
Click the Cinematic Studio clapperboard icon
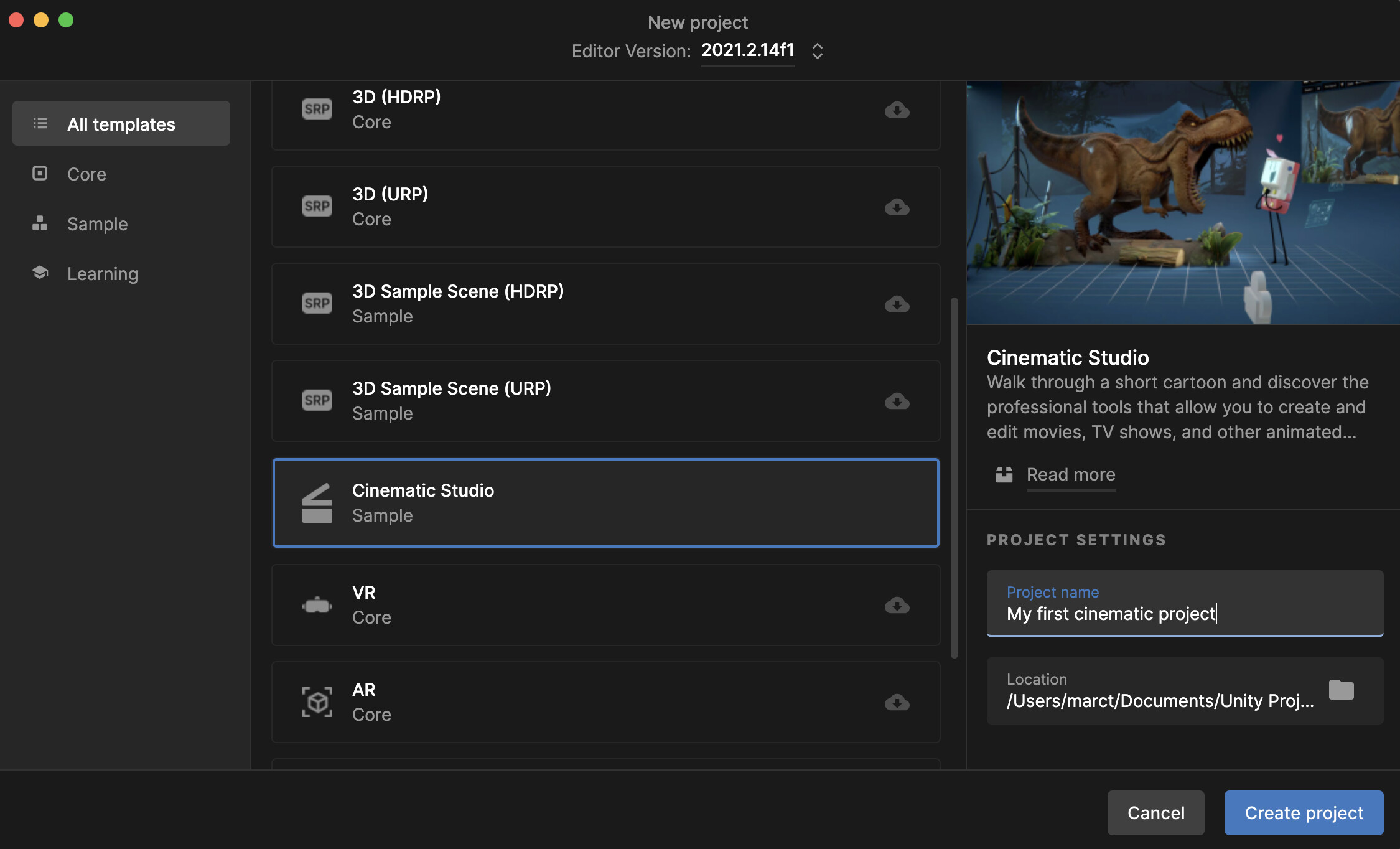(317, 503)
